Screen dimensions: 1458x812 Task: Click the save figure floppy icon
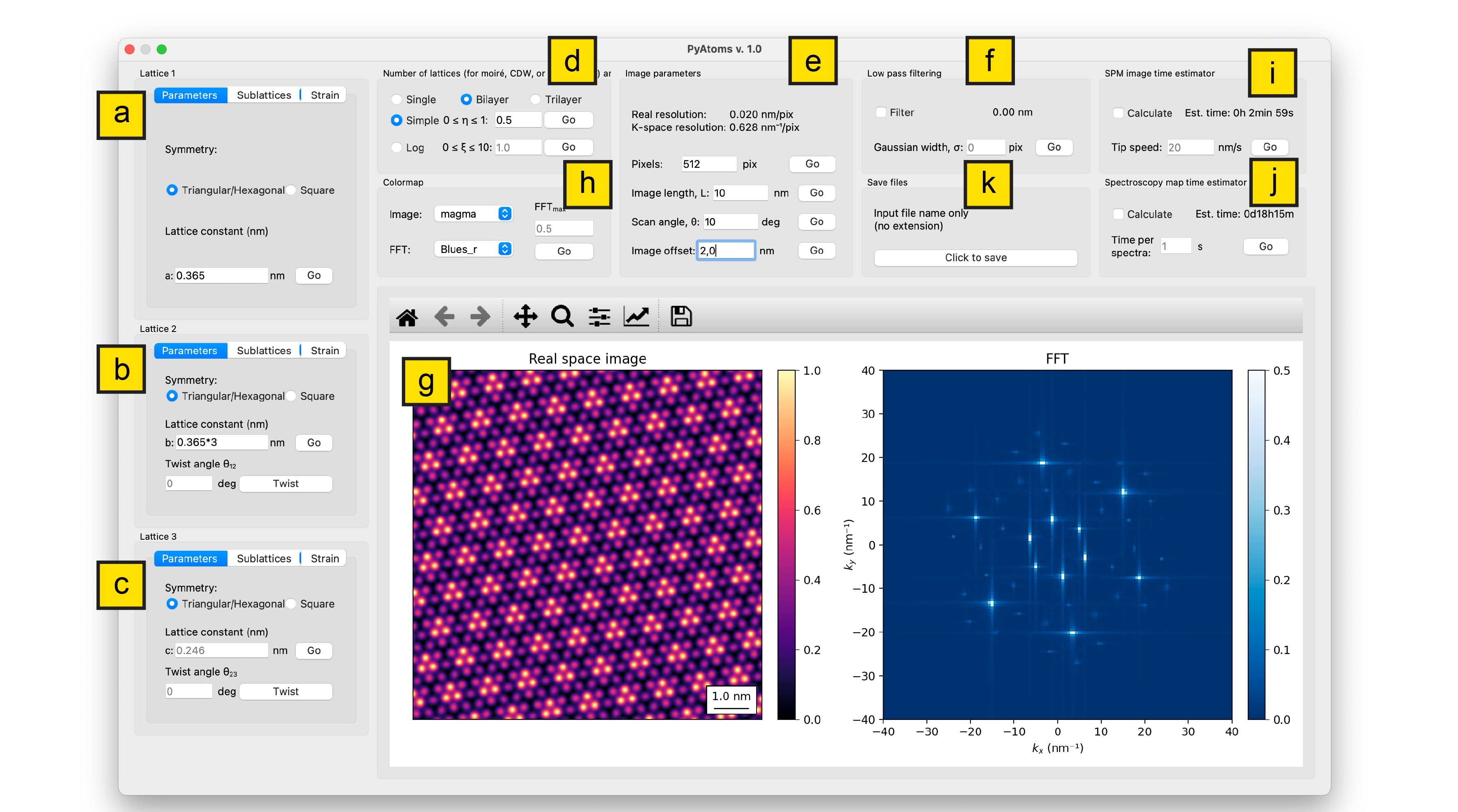point(681,316)
